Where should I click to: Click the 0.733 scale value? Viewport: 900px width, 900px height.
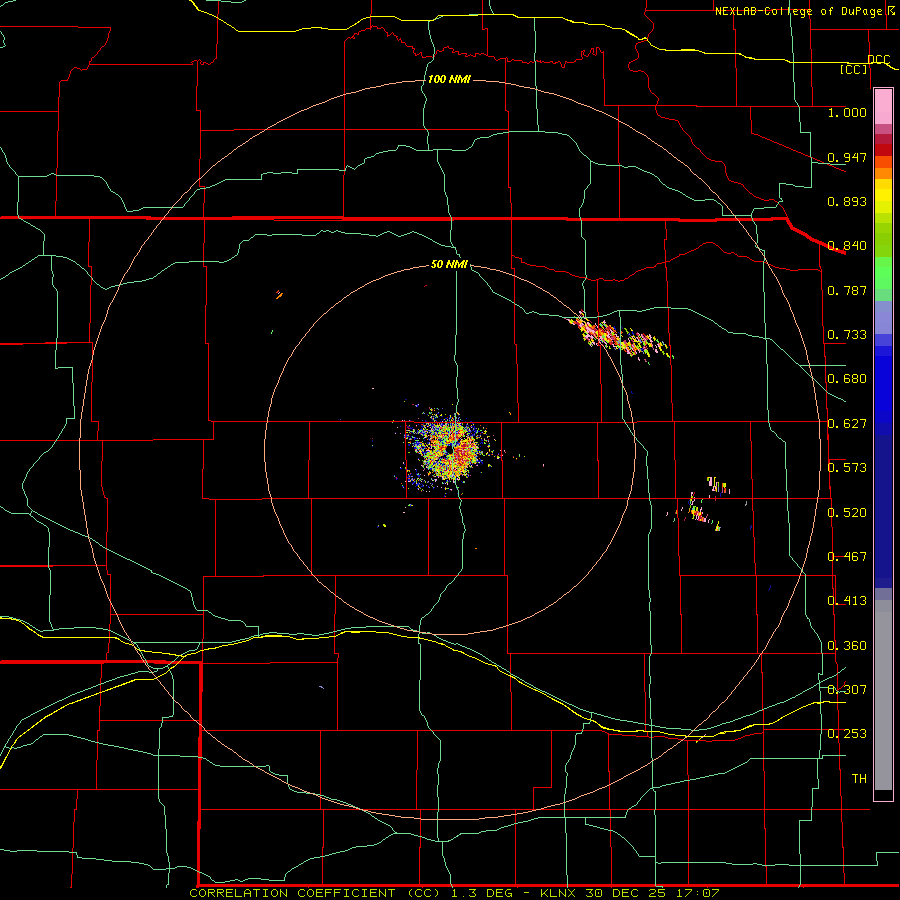847,335
